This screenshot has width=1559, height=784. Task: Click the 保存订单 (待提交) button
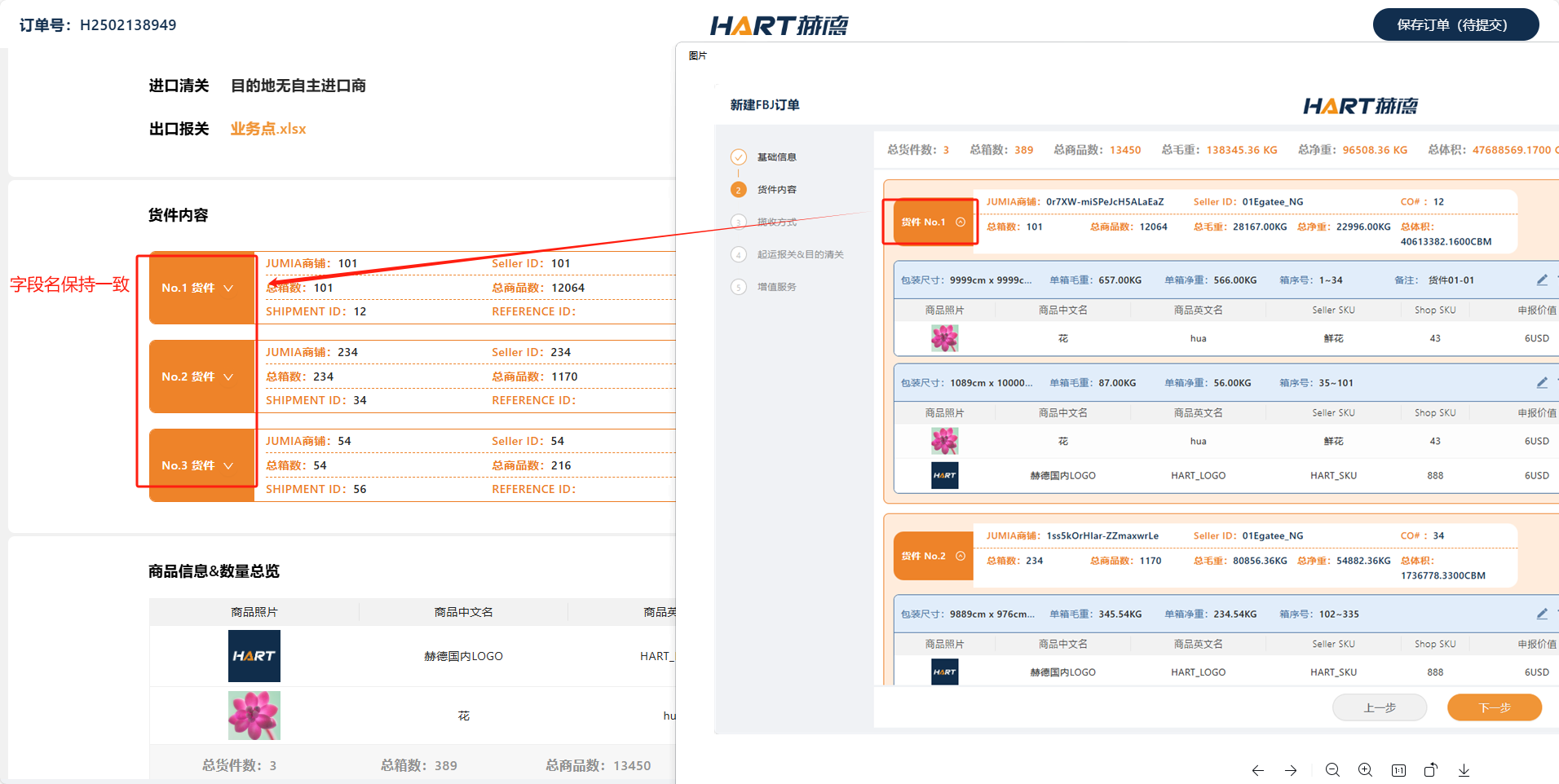[1455, 24]
